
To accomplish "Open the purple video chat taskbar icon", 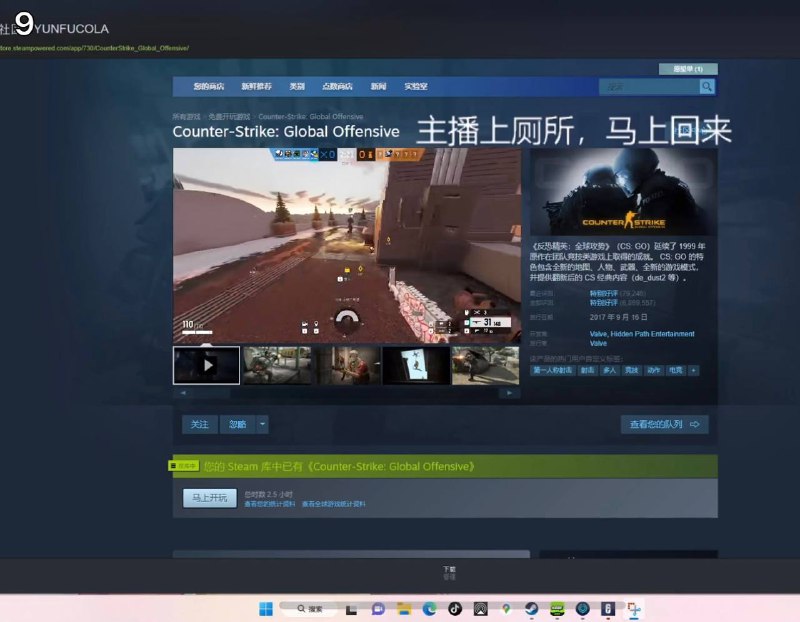I will (x=378, y=609).
